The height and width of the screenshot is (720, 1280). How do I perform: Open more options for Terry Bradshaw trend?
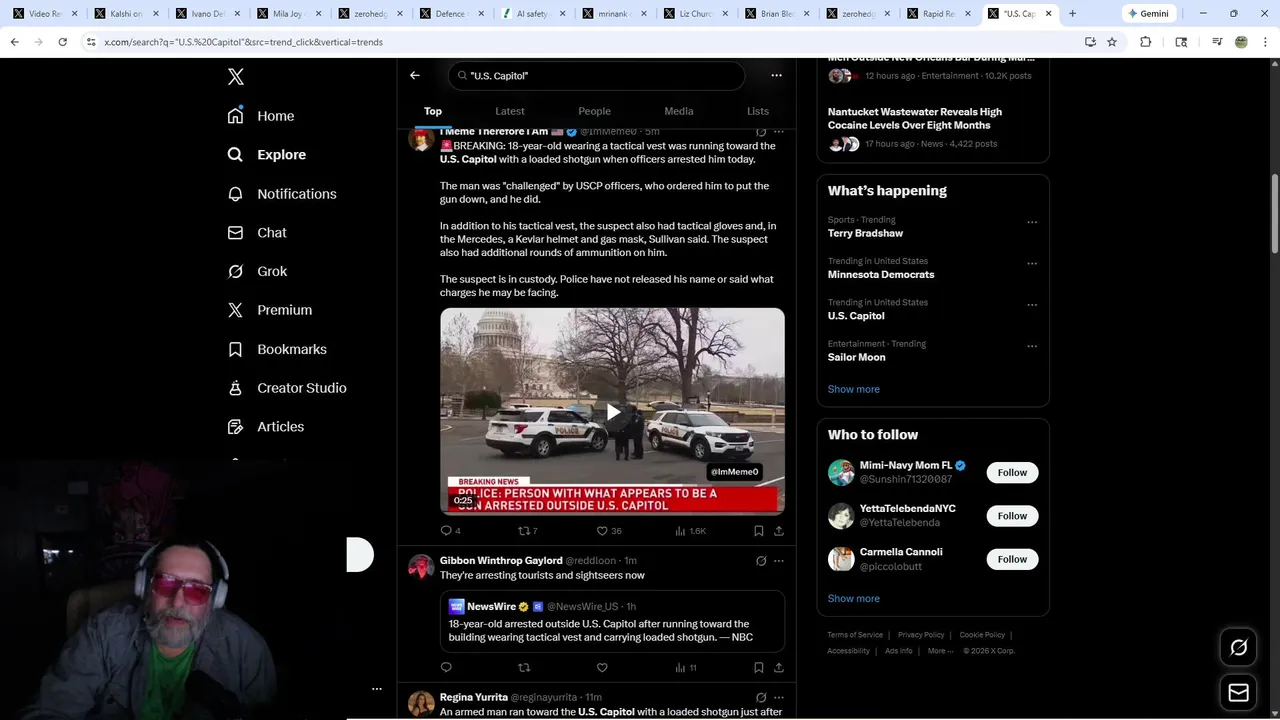point(1032,222)
